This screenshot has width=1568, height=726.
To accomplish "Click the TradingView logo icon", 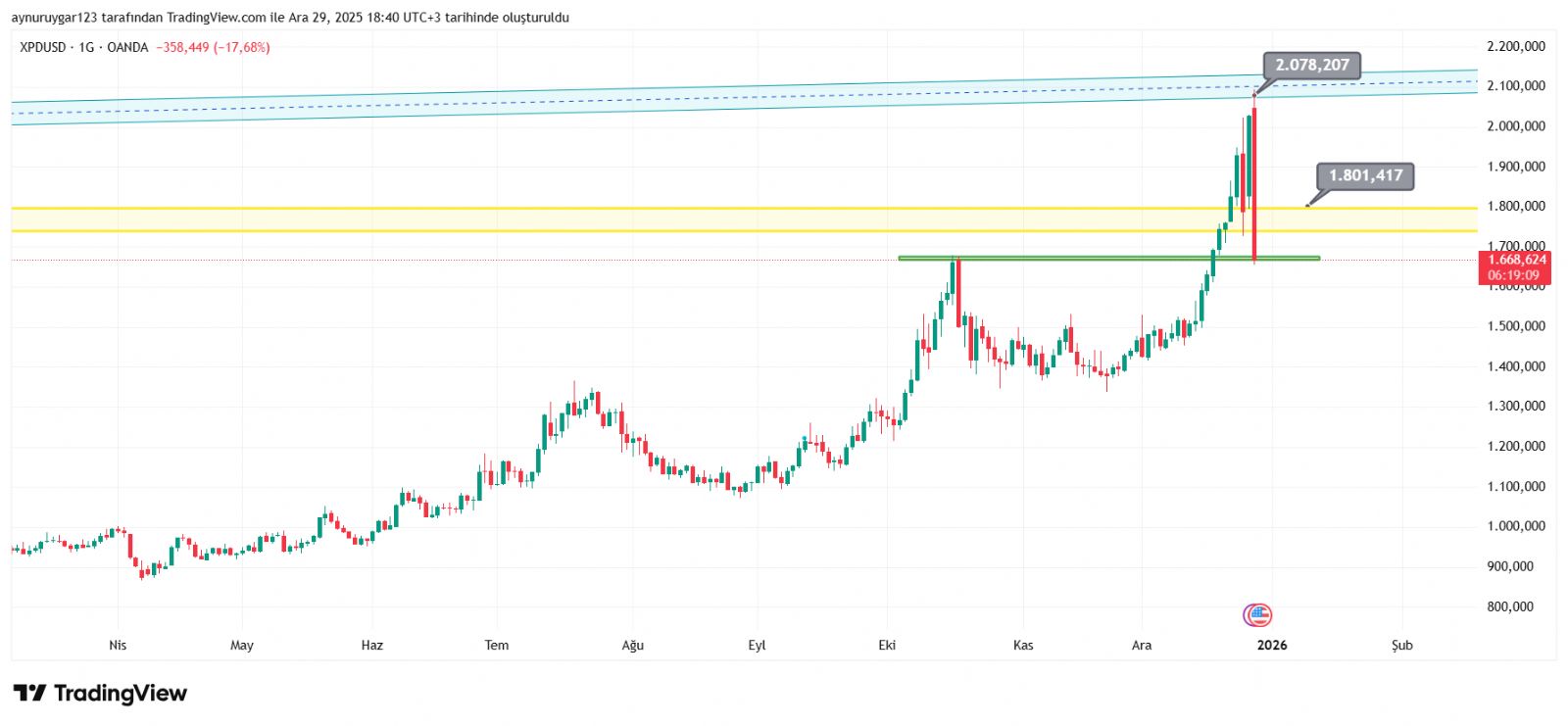I will tap(29, 694).
